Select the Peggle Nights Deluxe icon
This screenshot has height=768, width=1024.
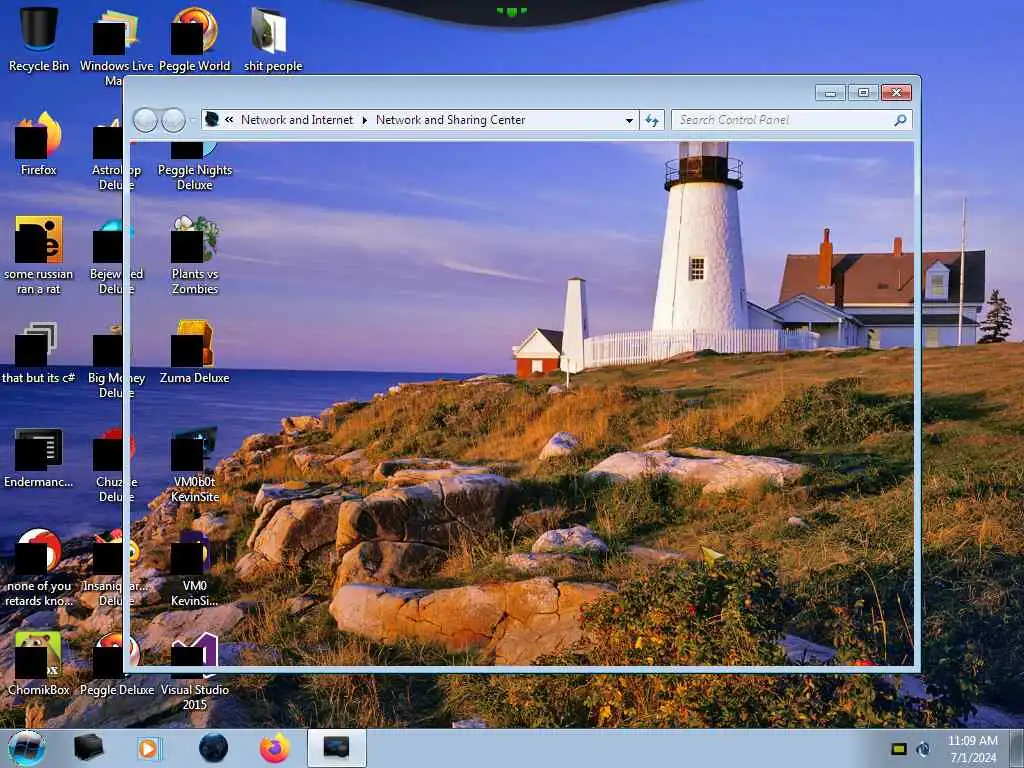(195, 167)
